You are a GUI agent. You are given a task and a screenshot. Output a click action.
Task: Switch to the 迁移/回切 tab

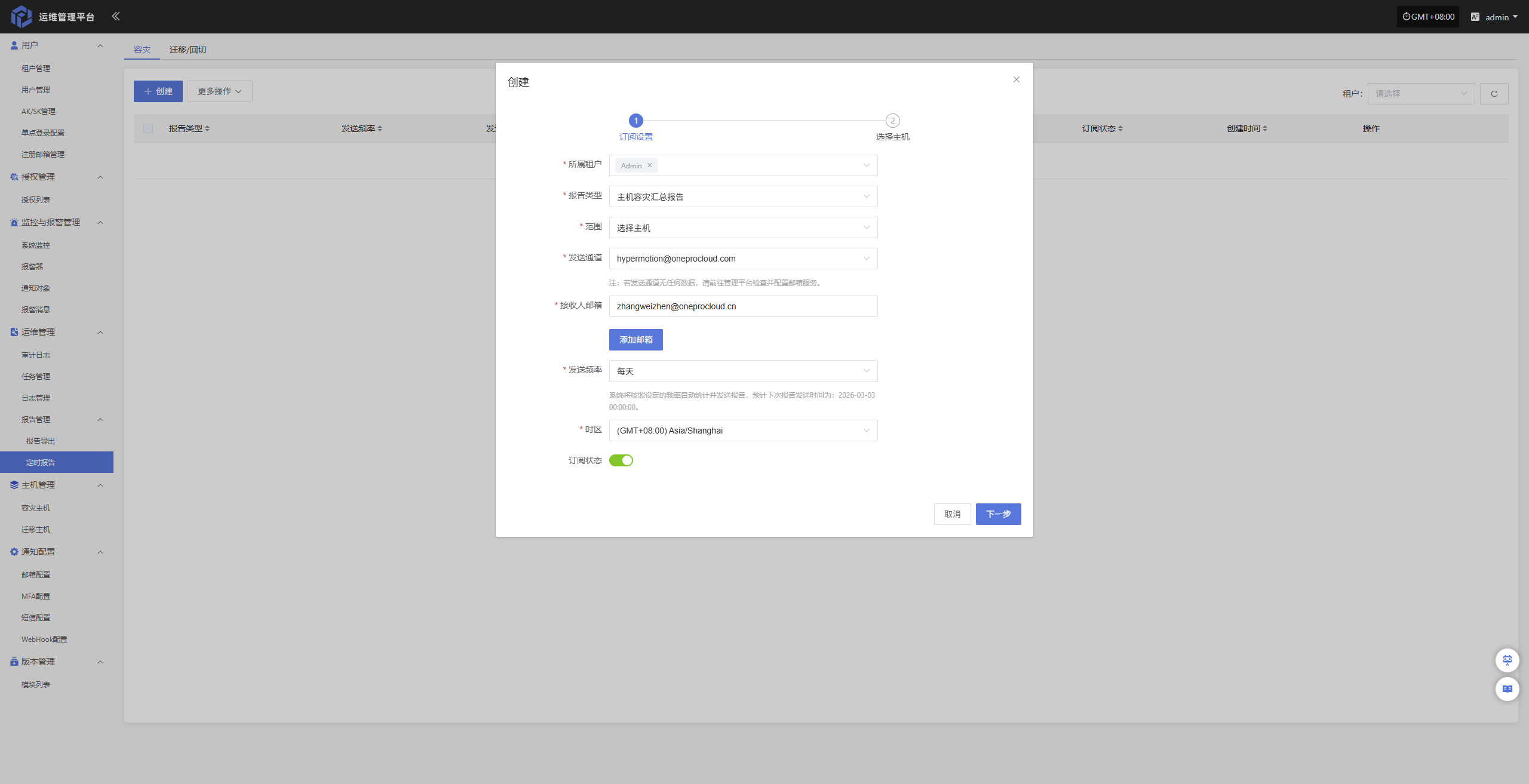[188, 50]
